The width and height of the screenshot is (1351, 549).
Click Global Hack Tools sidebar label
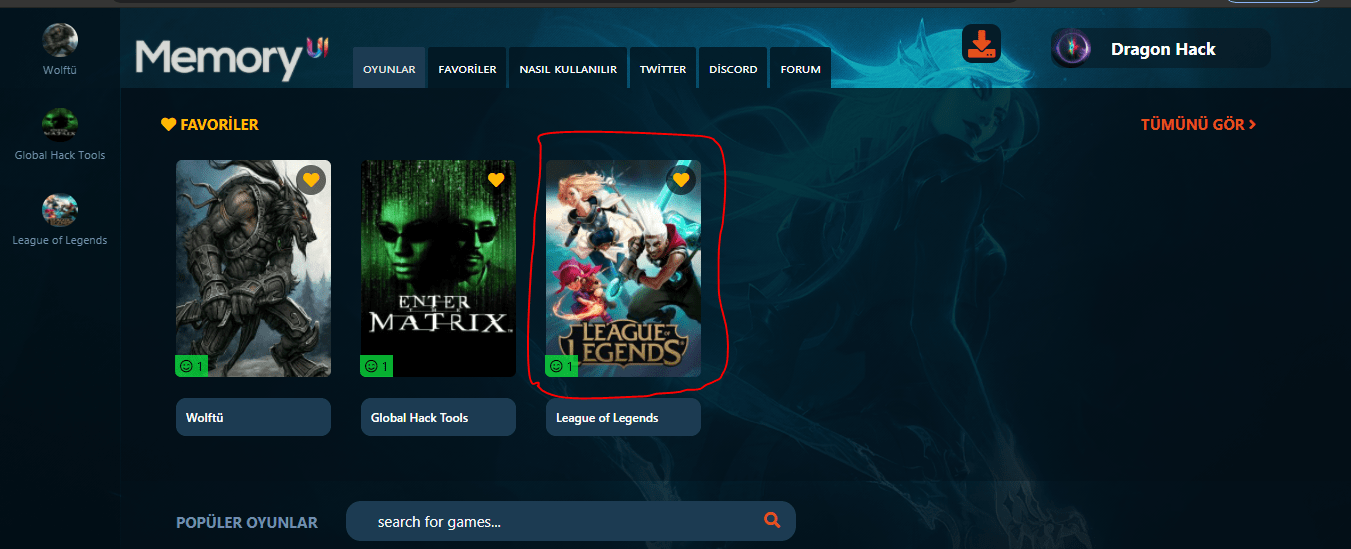[60, 155]
